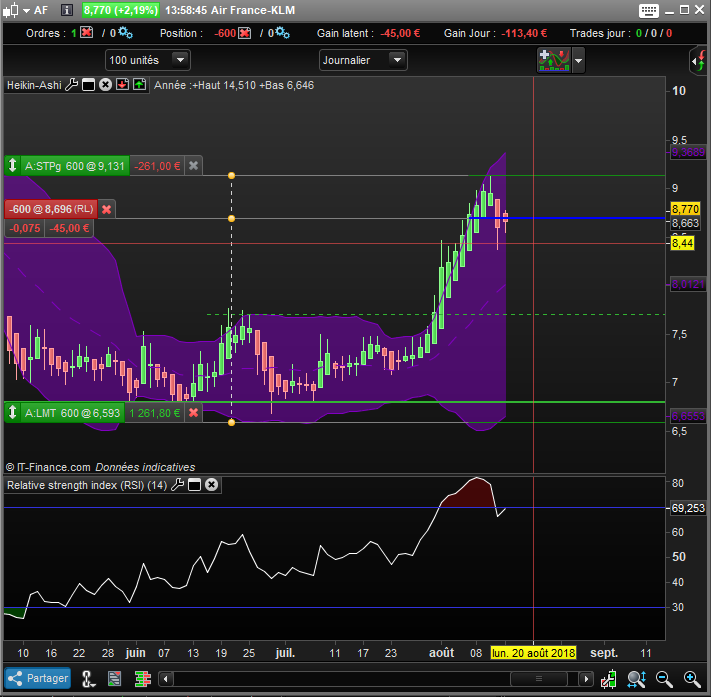Select the -600 @ 8,696 position label
This screenshot has width=711, height=697.
pos(51,209)
